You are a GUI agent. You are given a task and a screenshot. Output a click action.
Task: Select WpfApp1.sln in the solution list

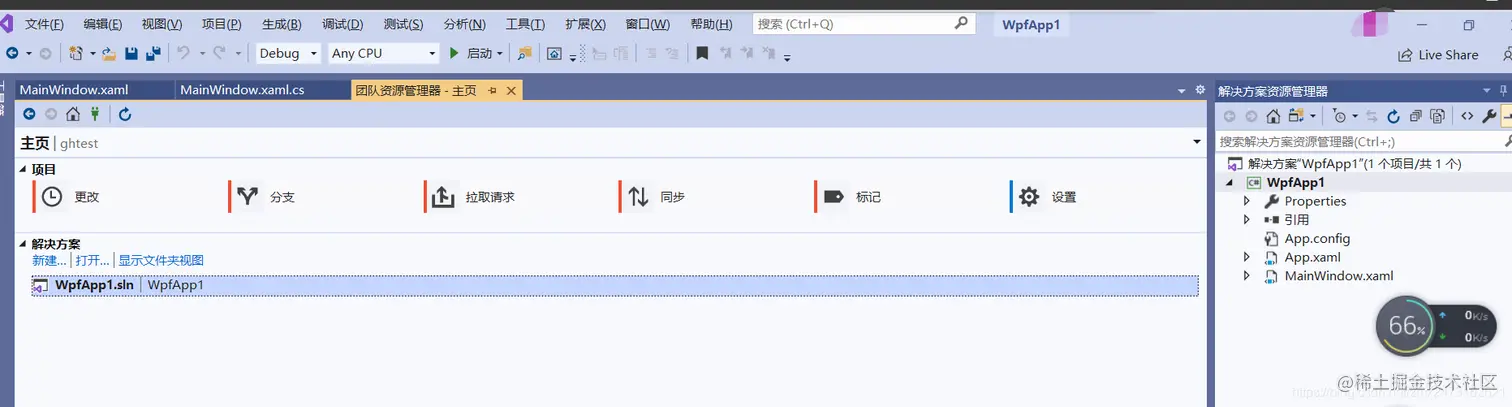pos(614,285)
